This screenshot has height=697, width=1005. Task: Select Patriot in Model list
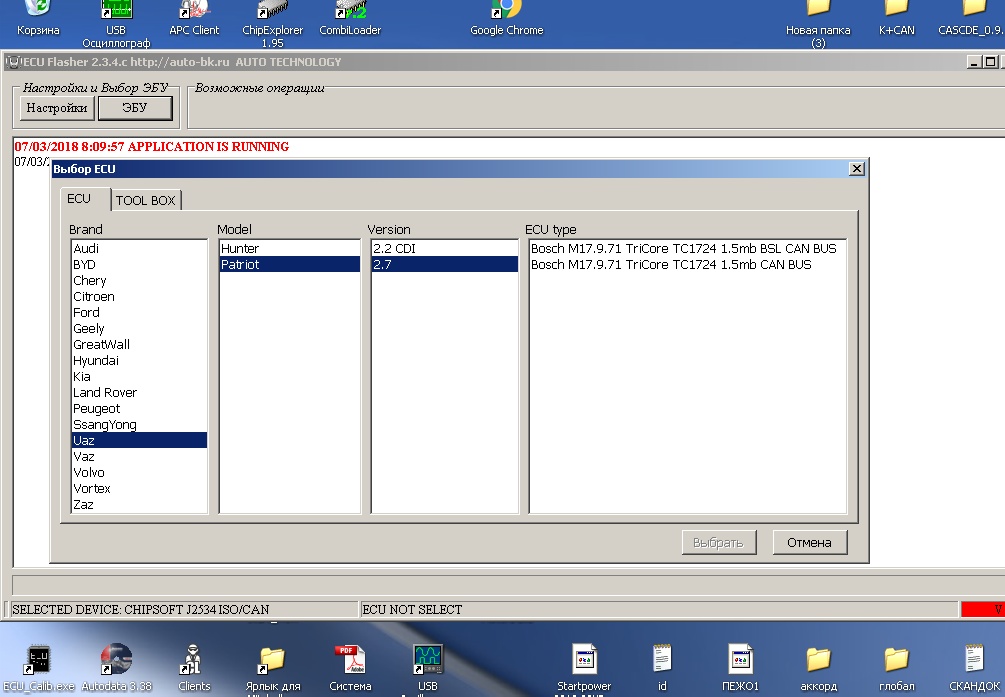[290, 264]
